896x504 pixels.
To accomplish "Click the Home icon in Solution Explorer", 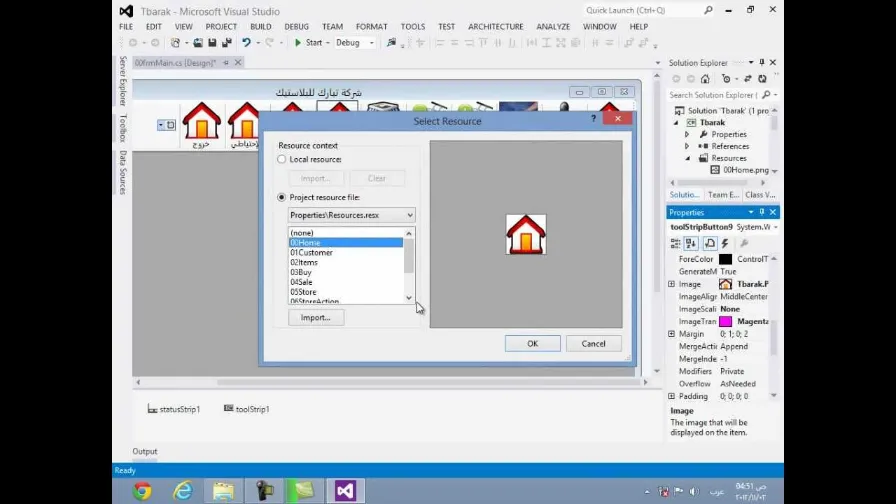I will coord(705,79).
